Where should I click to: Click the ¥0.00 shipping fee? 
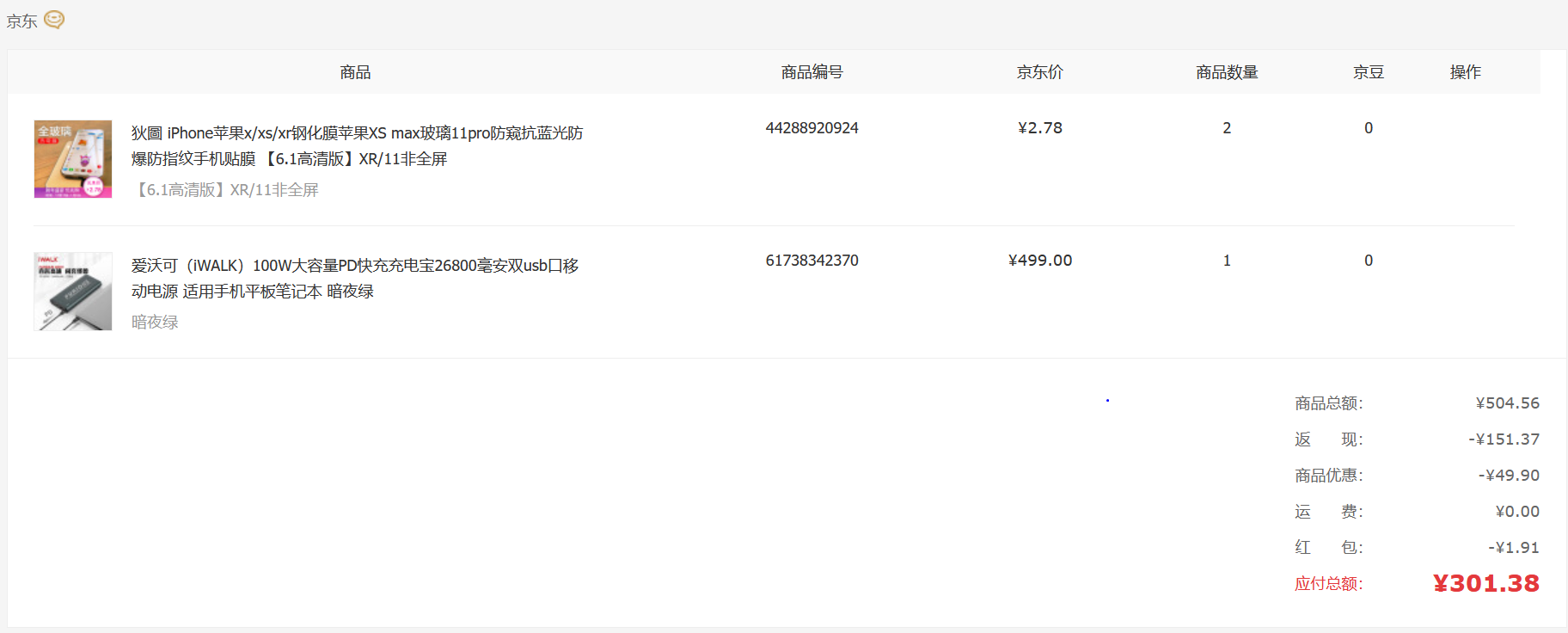(1517, 512)
